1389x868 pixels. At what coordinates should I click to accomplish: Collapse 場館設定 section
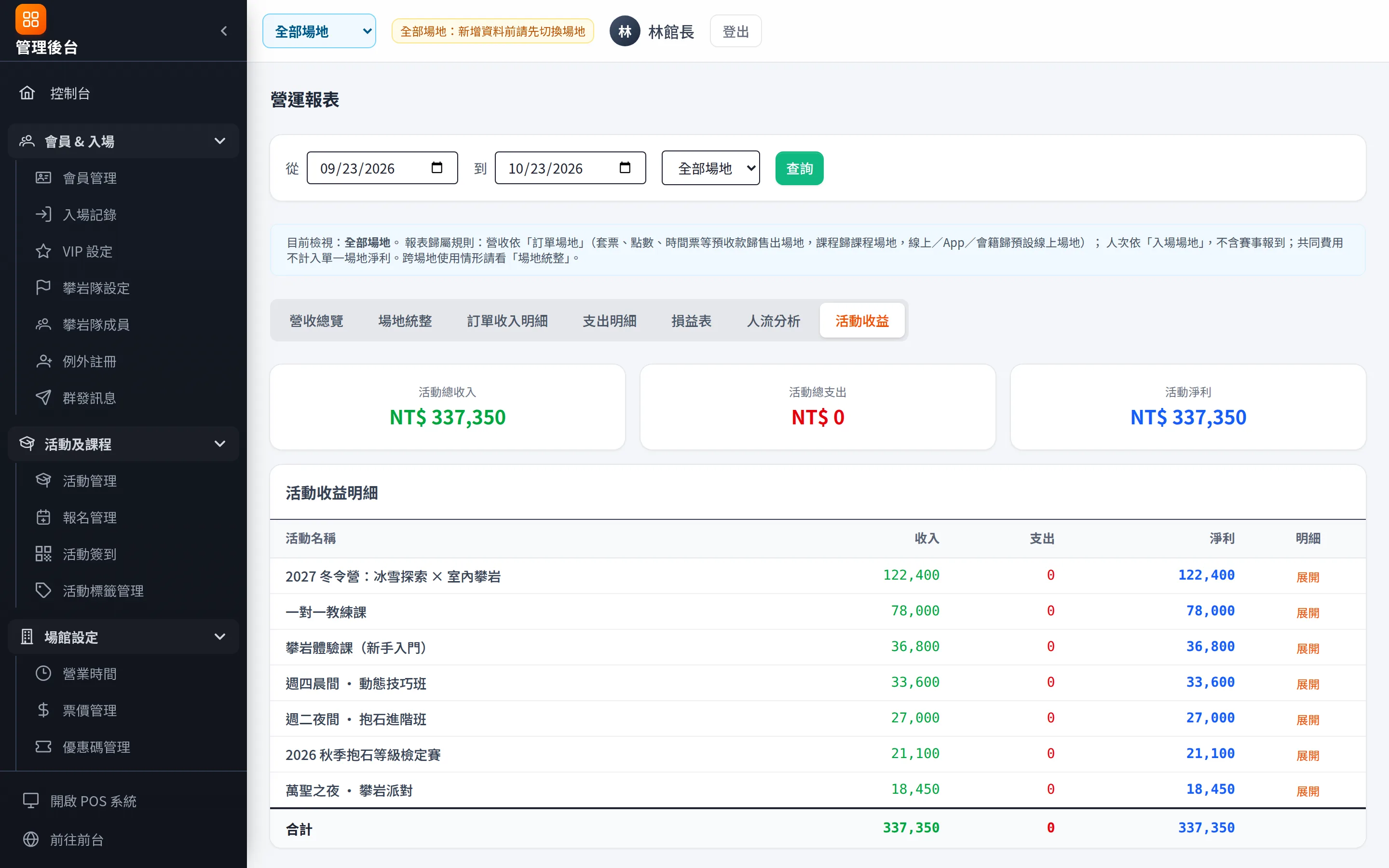(x=123, y=637)
